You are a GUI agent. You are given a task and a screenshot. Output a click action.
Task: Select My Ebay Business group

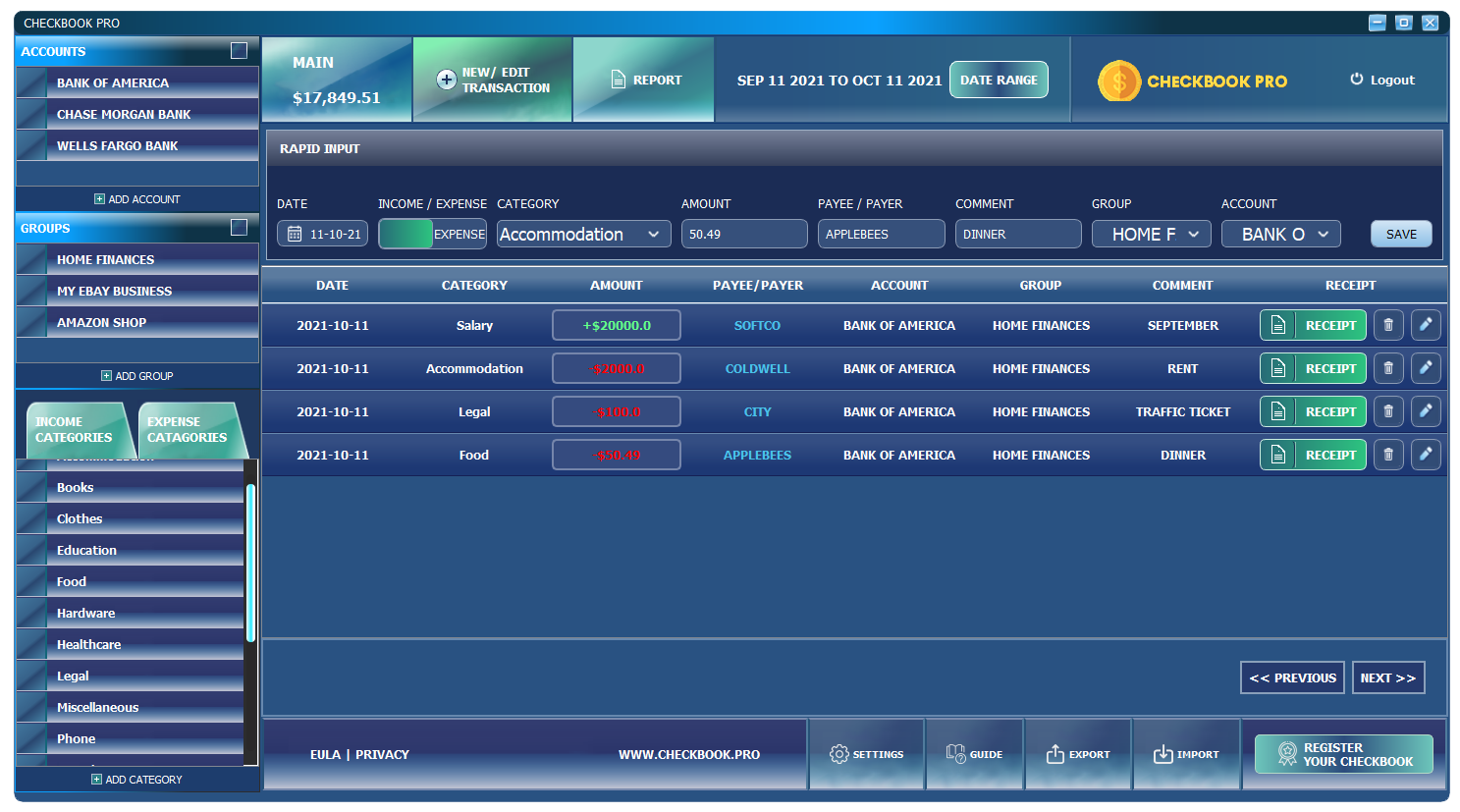137,291
